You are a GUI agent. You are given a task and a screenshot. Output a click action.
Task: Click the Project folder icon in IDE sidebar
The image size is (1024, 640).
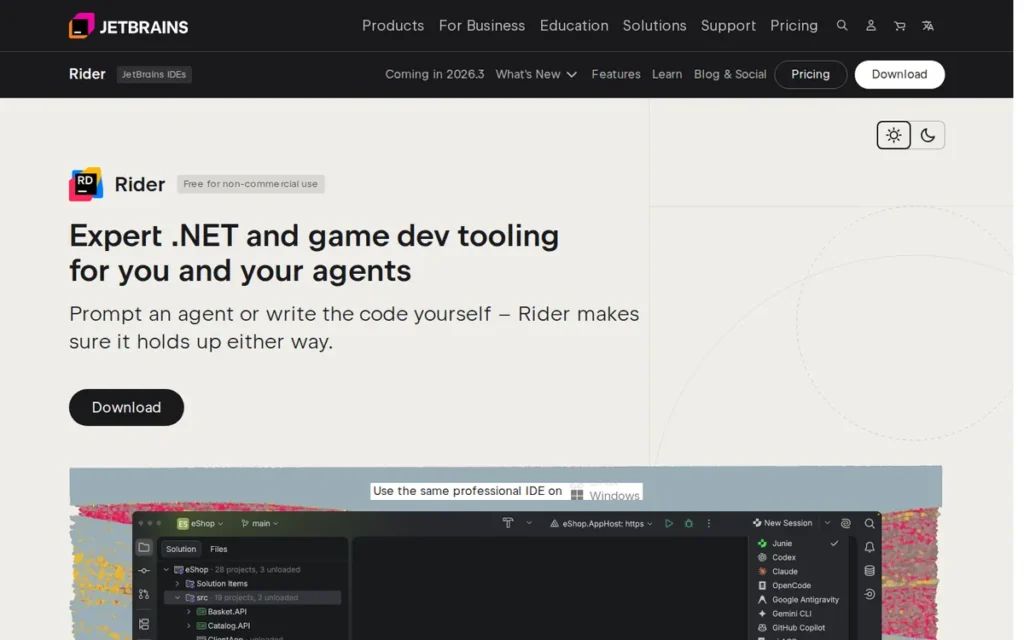point(144,547)
